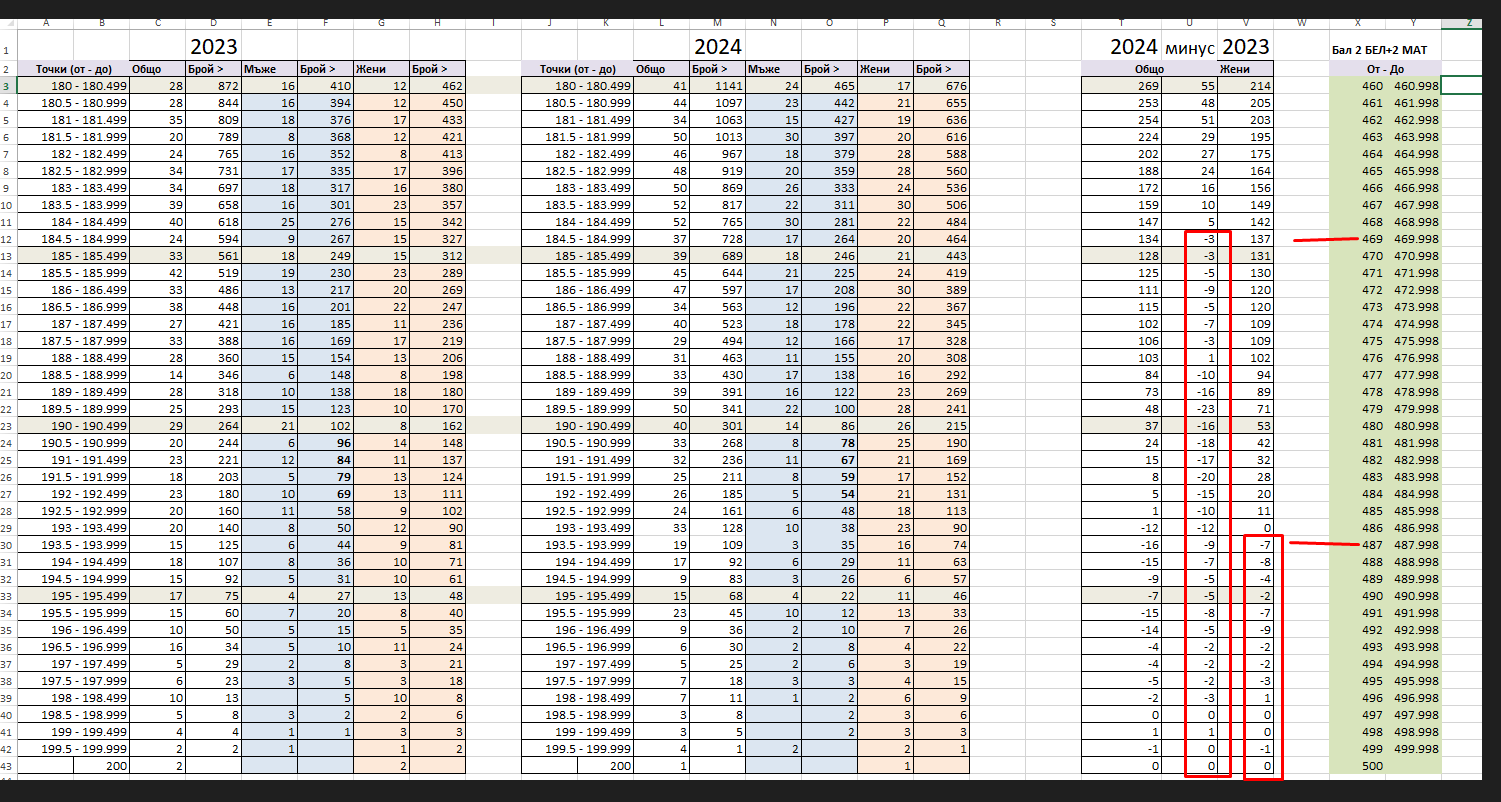Click column header A
The height and width of the screenshot is (802, 1501).
coord(46,22)
